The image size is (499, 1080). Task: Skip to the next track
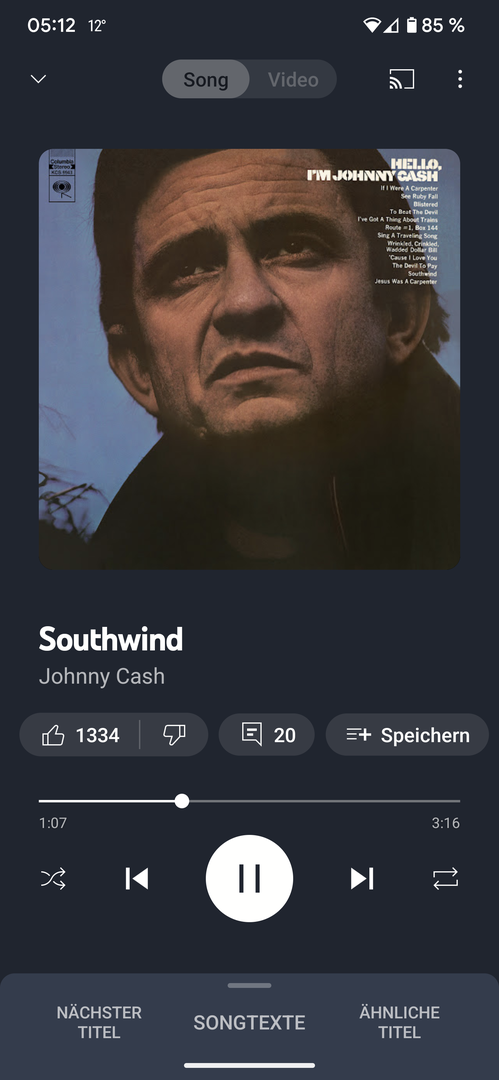(362, 878)
